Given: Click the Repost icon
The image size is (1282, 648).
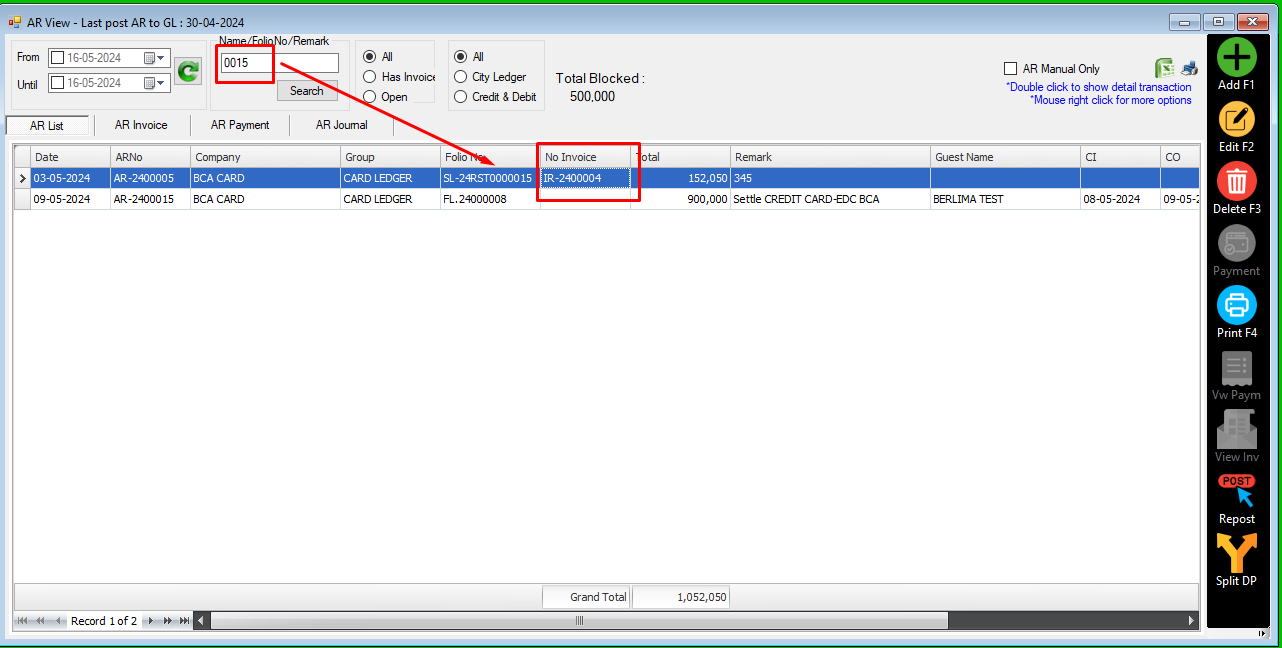Looking at the screenshot, I should pos(1237,491).
